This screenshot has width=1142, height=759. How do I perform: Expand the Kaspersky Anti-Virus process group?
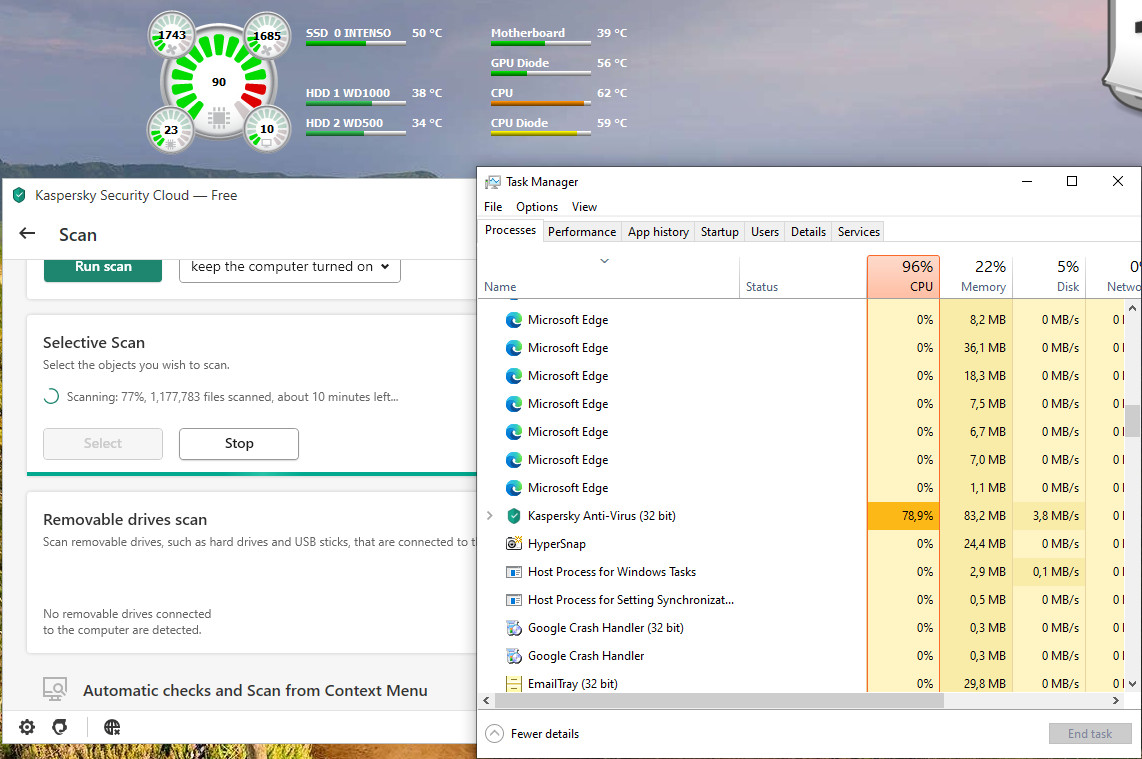[489, 516]
